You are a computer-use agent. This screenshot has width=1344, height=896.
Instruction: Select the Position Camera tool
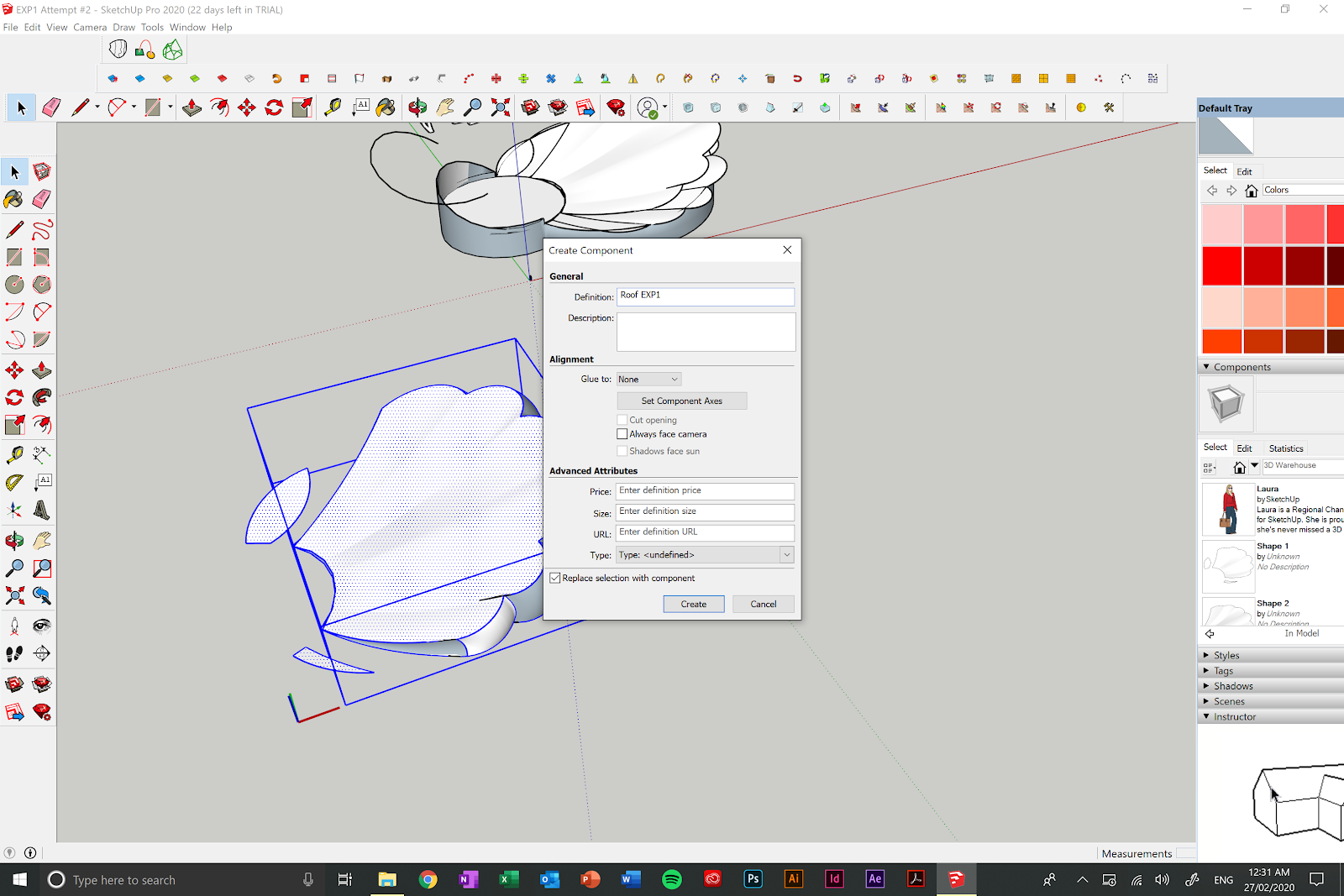pyautogui.click(x=14, y=626)
